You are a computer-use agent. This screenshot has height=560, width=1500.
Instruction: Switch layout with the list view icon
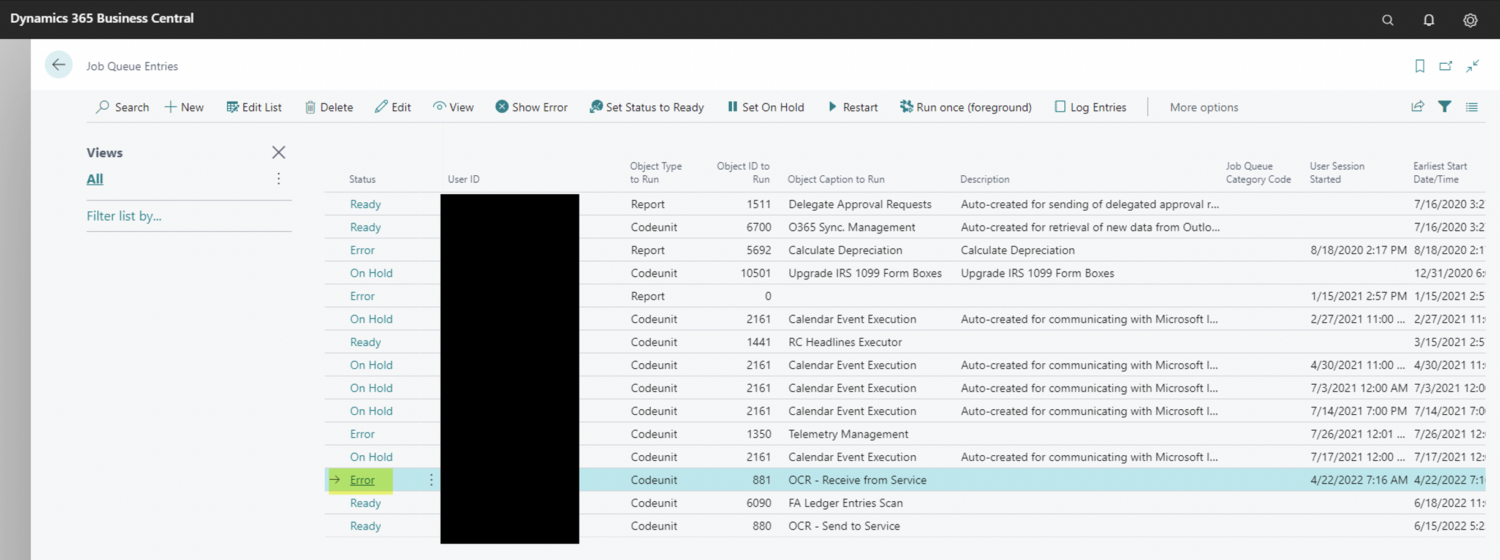[x=1472, y=107]
